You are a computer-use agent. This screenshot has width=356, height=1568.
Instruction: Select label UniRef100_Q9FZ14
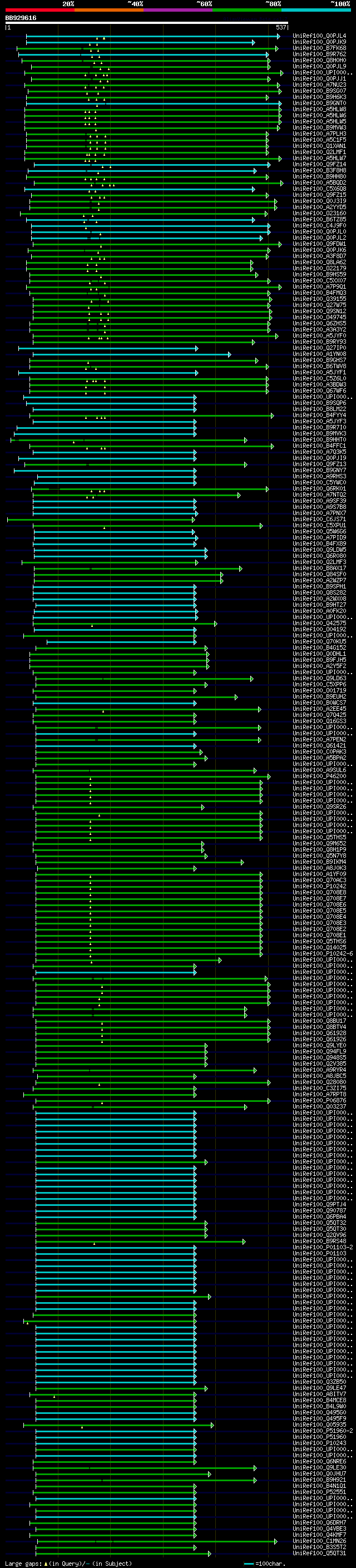pos(319,164)
